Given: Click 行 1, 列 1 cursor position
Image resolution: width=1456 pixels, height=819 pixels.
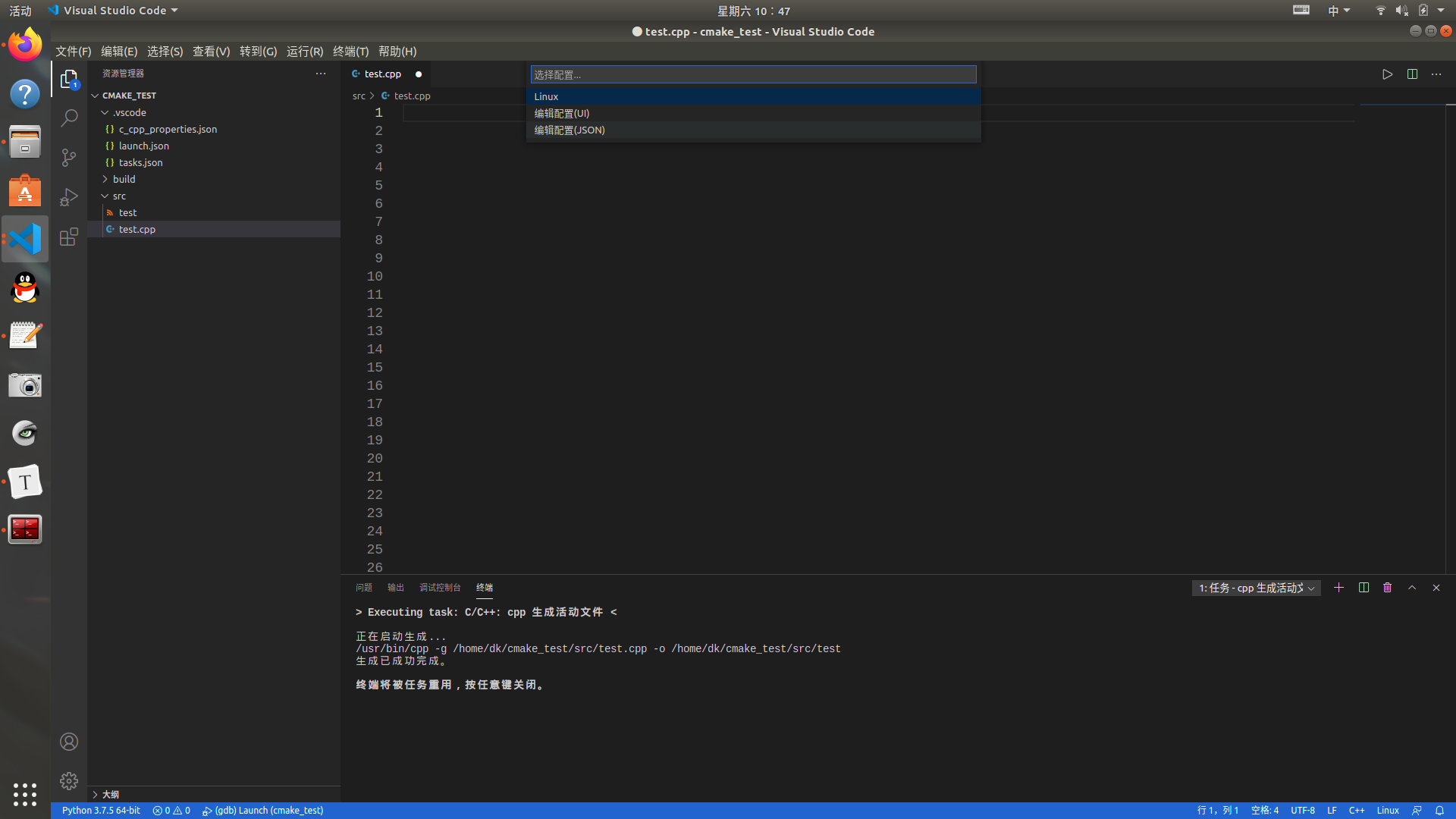Looking at the screenshot, I should point(1217,811).
